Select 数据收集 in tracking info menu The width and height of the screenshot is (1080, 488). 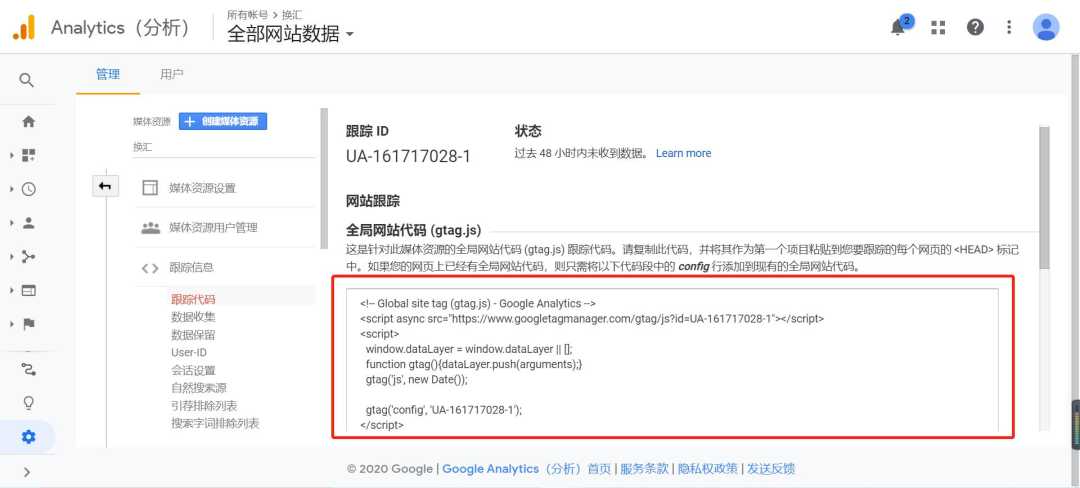tap(193, 317)
